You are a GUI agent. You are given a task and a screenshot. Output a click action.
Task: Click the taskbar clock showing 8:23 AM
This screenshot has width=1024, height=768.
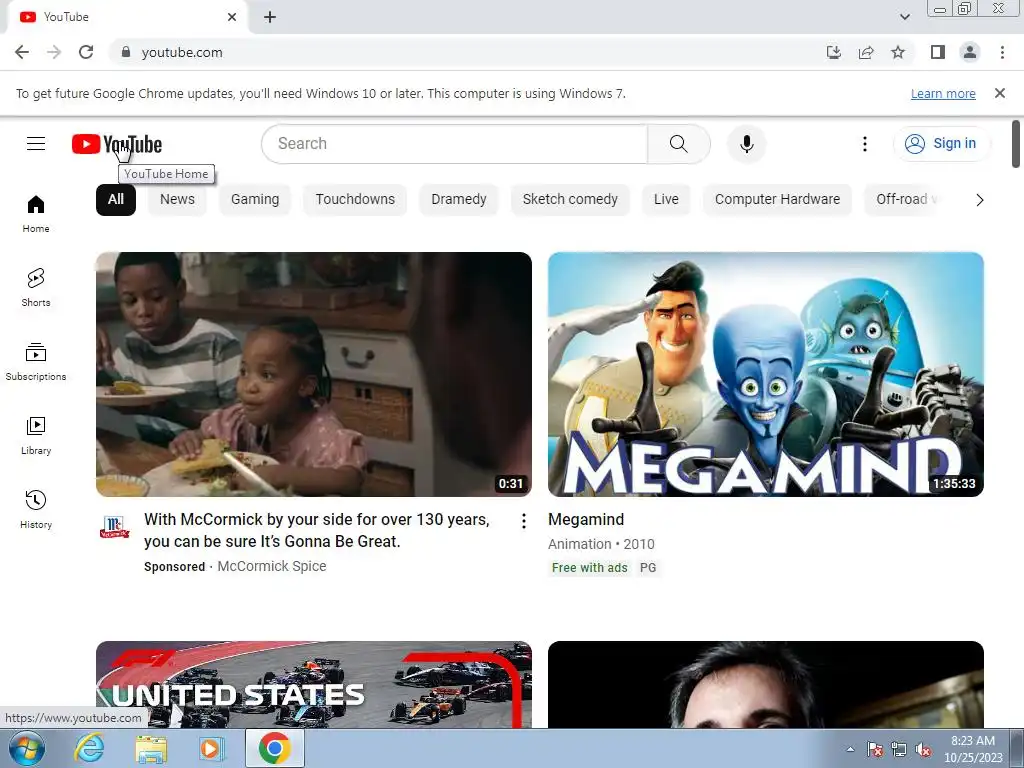pyautogui.click(x=972, y=749)
